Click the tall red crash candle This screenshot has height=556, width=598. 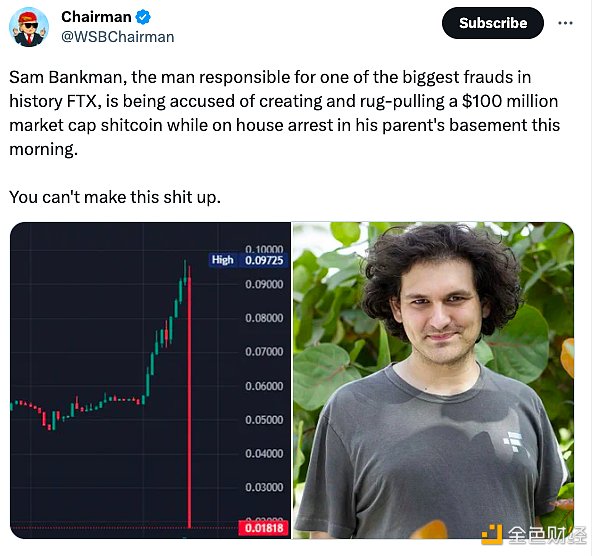point(189,397)
